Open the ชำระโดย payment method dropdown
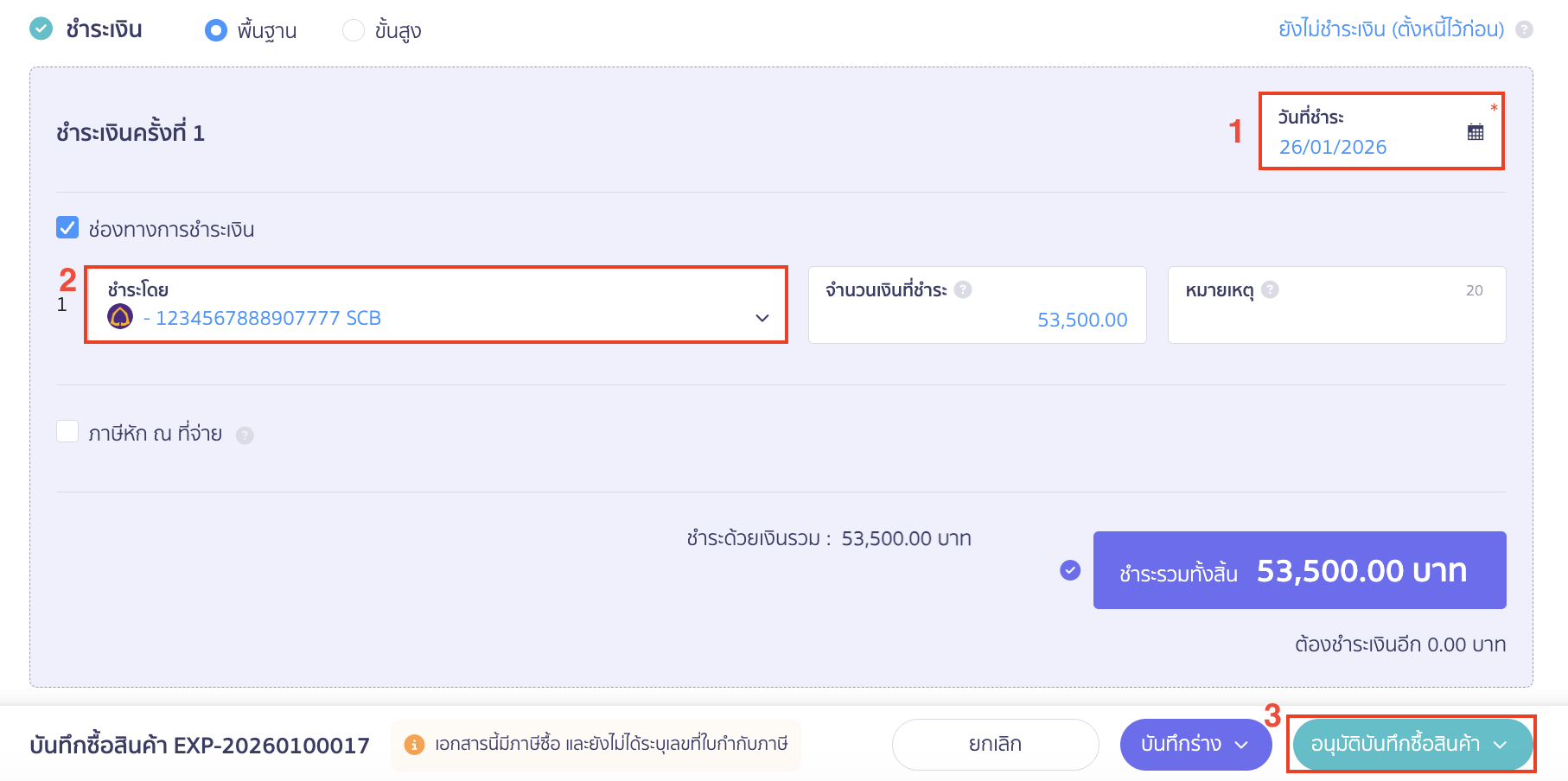 [762, 318]
